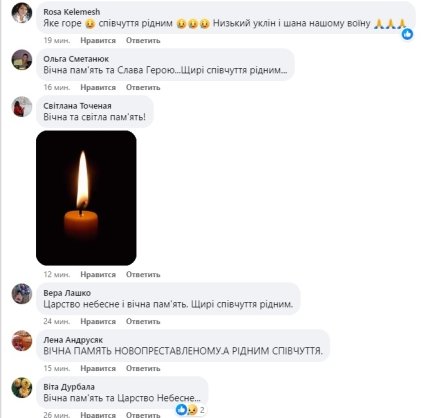Click the like reaction on Rosa Kelemesh's comment
The height and width of the screenshot is (418, 428).
[407, 34]
